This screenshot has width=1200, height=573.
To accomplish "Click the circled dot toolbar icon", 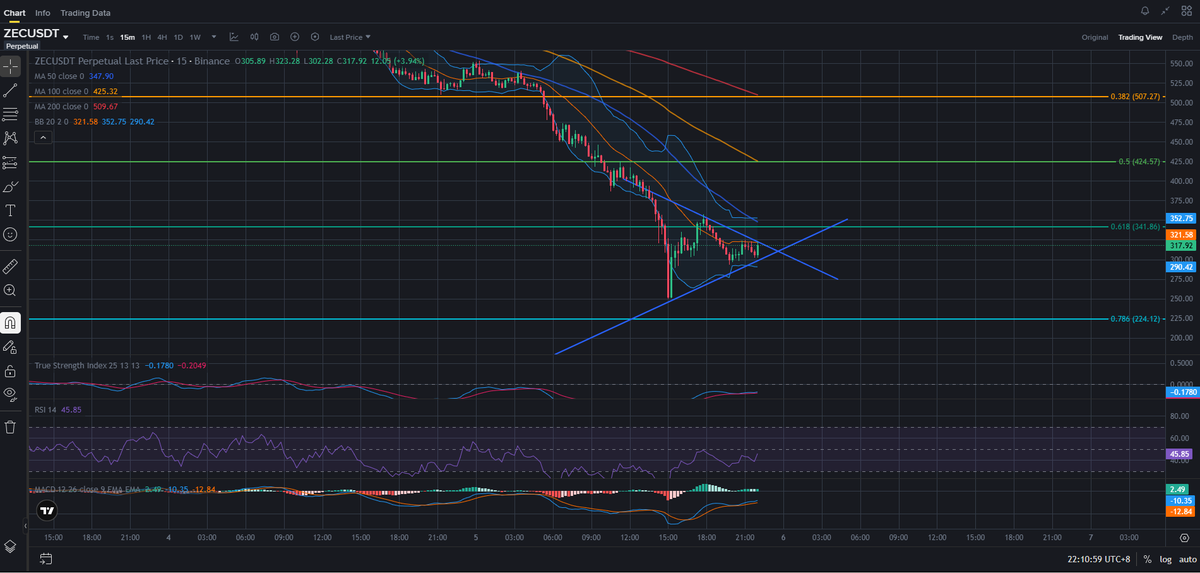I will point(315,37).
